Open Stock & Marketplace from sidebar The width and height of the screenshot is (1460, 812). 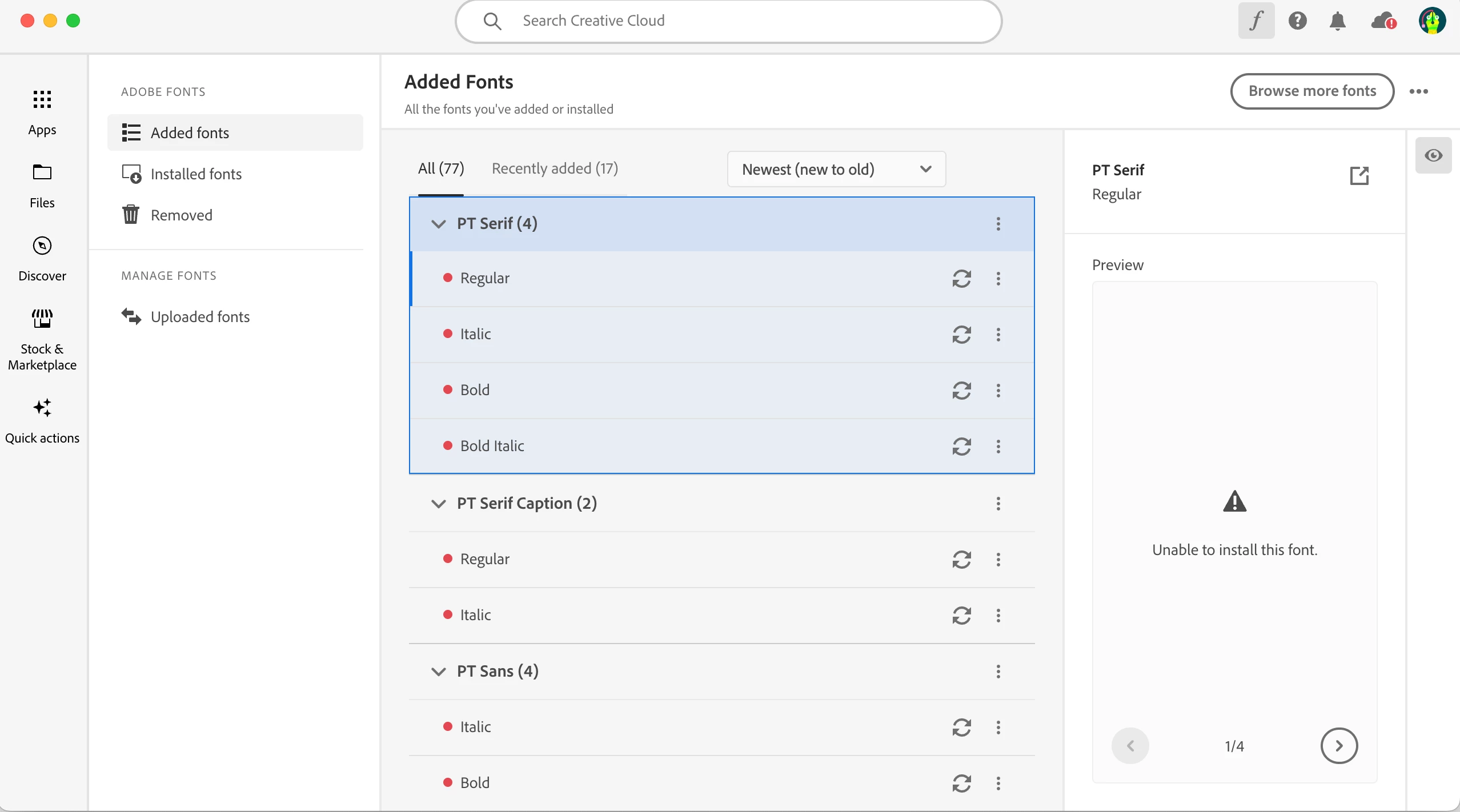coord(42,340)
